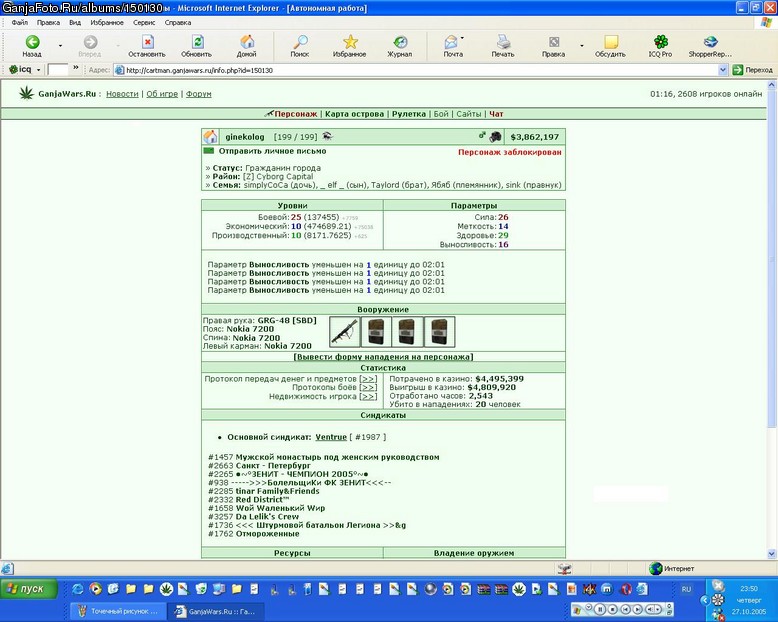Open Журнал history icon
The image size is (778, 622).
400,46
